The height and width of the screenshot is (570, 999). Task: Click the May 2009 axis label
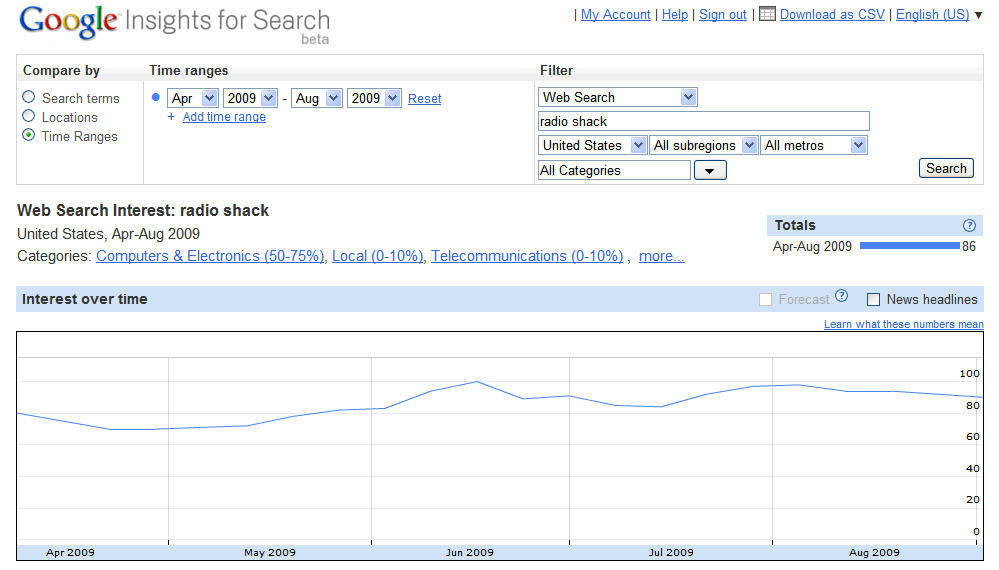tap(270, 552)
